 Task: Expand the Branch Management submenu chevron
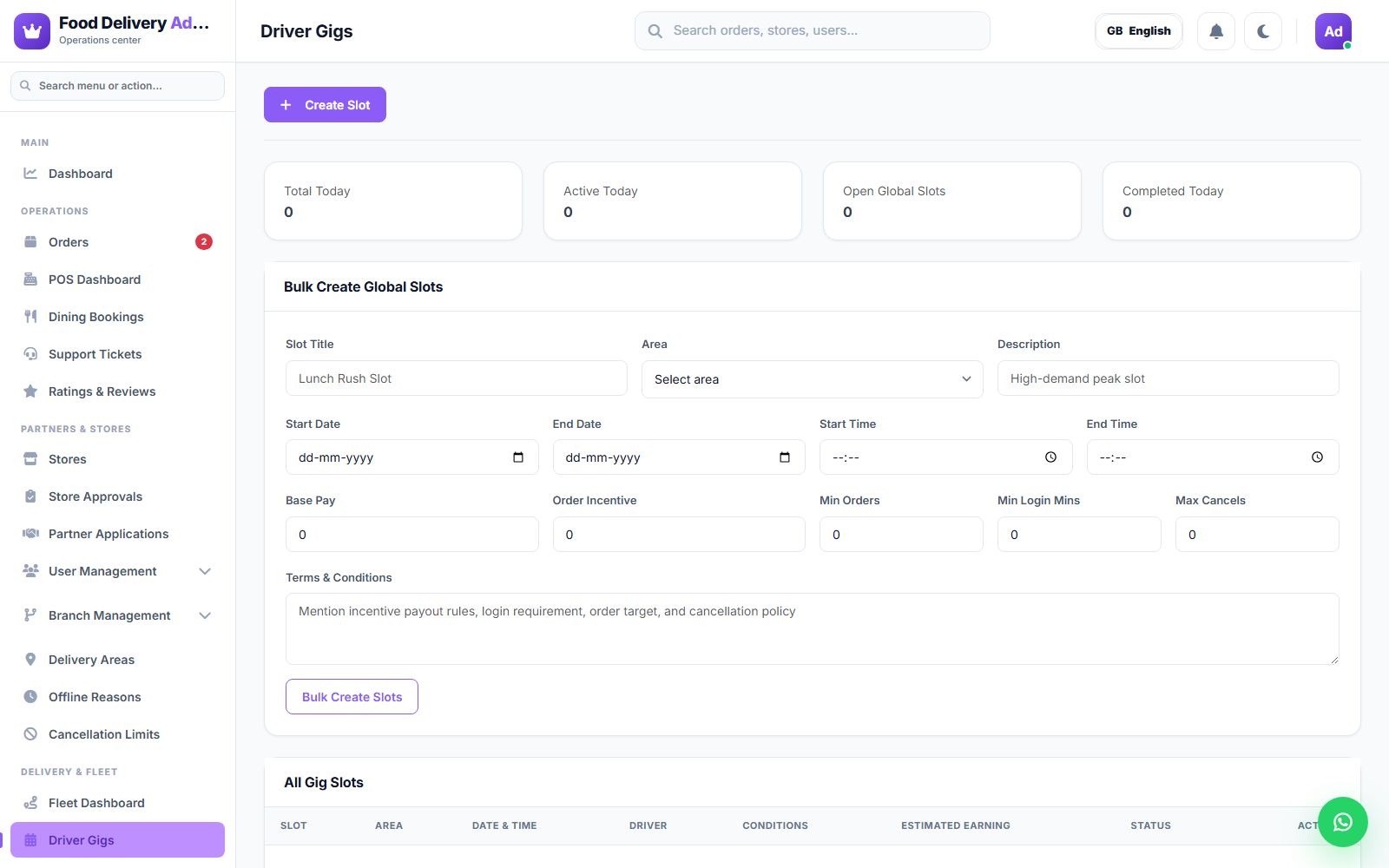pos(205,615)
